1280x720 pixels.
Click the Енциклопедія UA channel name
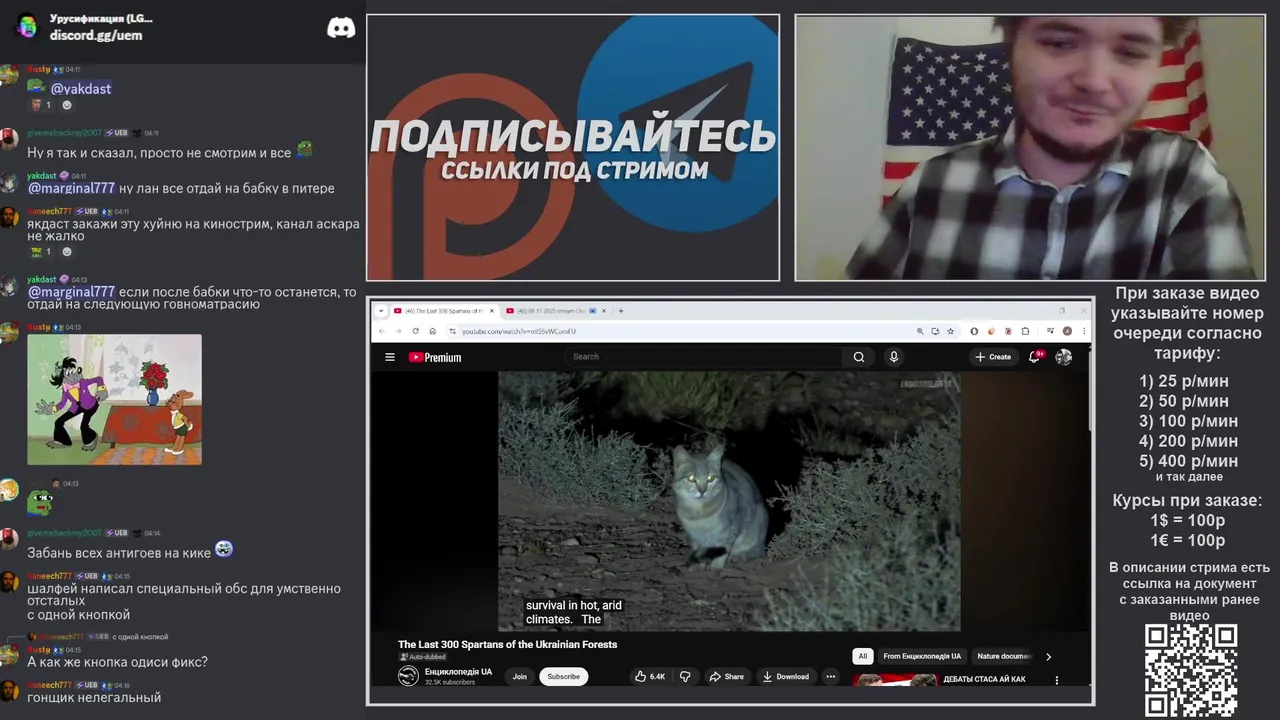(x=458, y=672)
